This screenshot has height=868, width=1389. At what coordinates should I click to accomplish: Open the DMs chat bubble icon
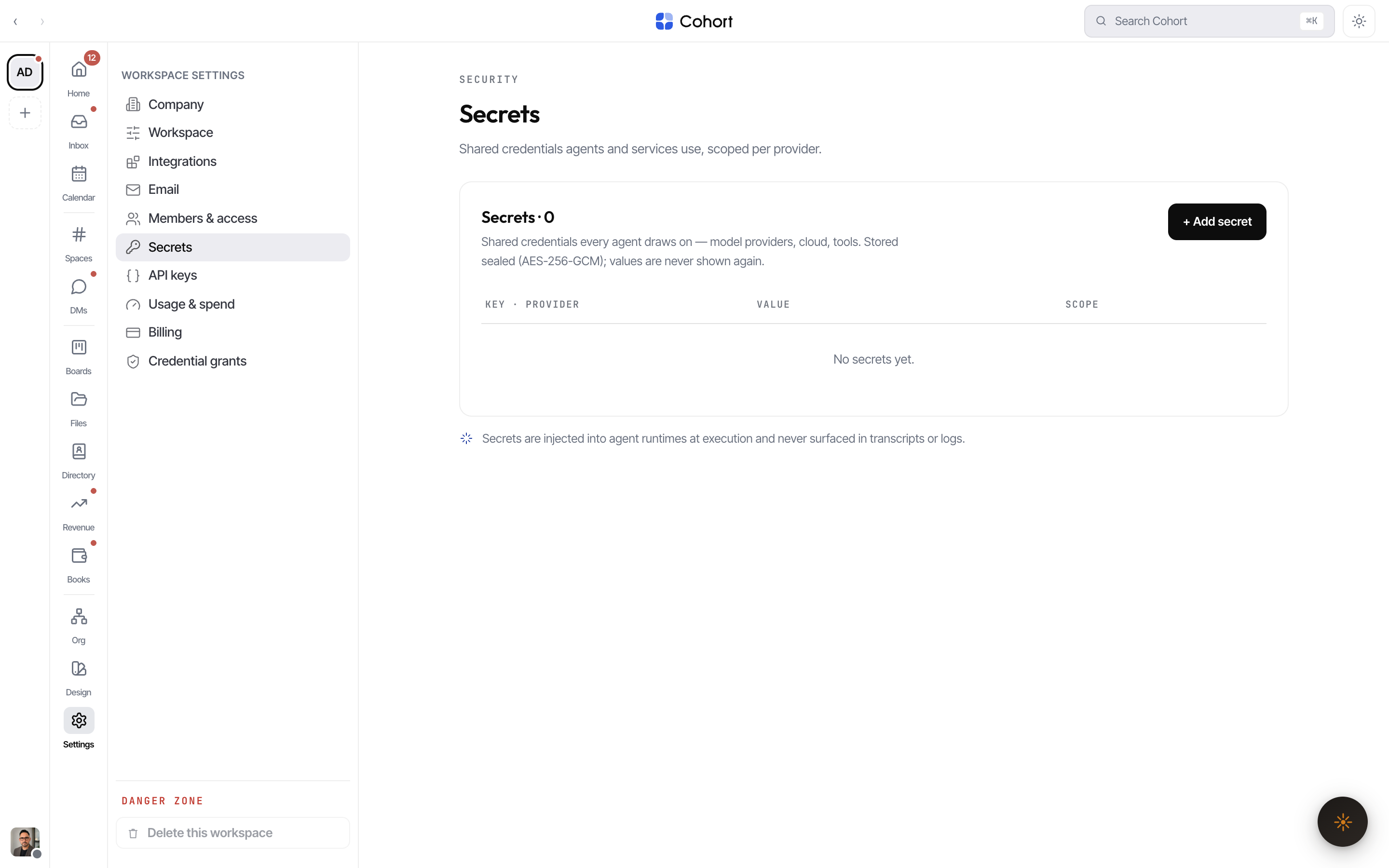point(79,286)
